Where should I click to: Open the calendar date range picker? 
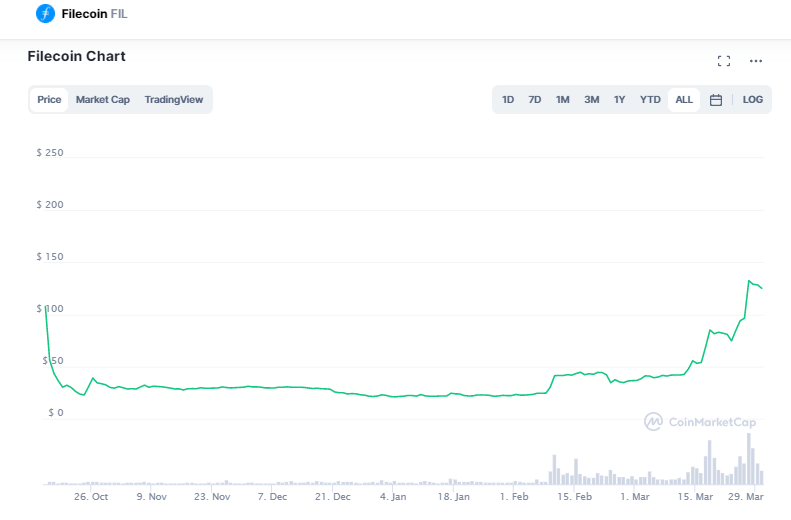pos(716,100)
